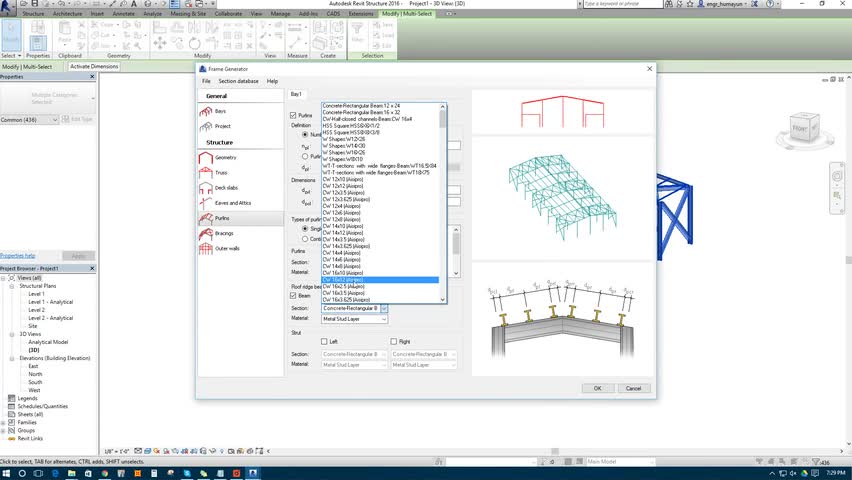Open 'Level 1 - Analytical' view in browser
The image size is (852, 480).
pyautogui.click(x=51, y=302)
